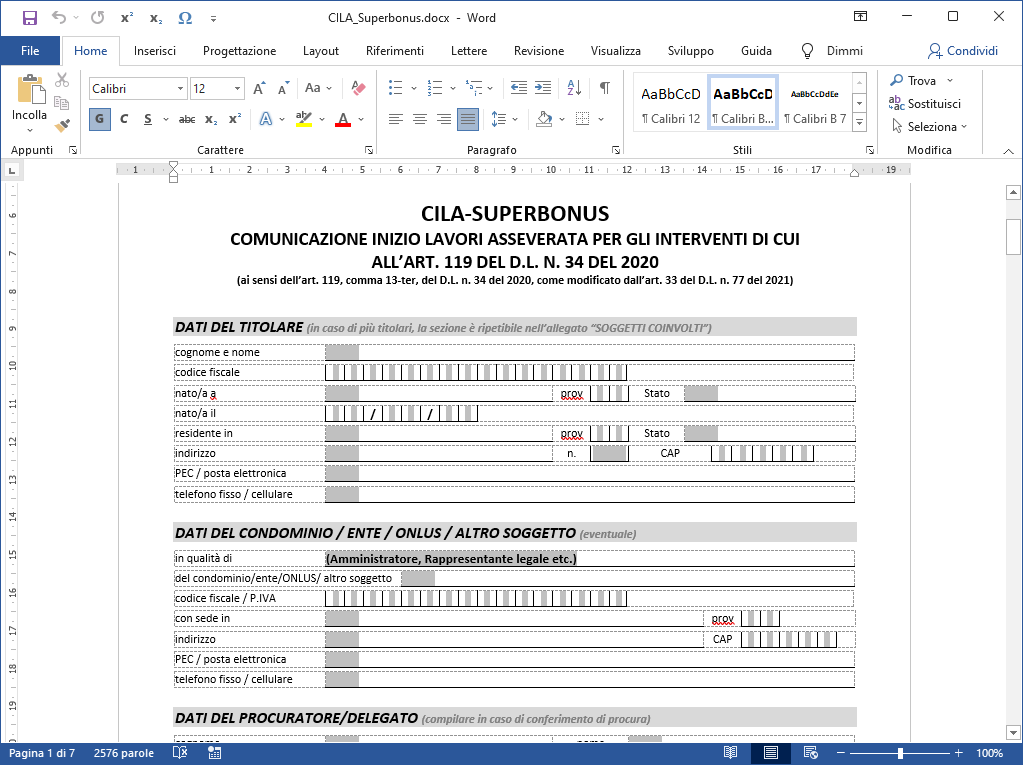Save document from Quick Access Toolbar
The image size is (1023, 765).
29,17
